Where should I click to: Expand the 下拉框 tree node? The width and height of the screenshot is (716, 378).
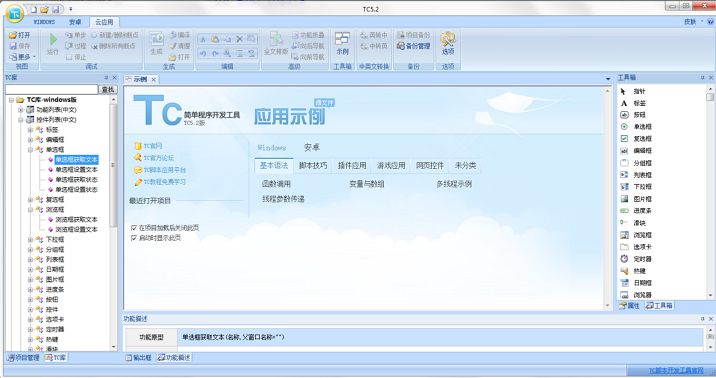click(x=30, y=239)
